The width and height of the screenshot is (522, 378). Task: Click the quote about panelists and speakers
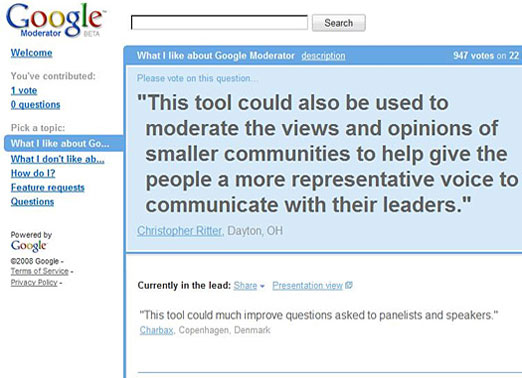click(319, 315)
